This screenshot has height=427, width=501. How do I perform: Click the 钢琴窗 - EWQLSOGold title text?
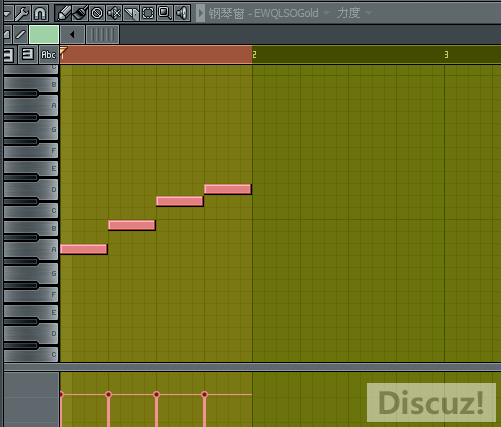tap(263, 13)
